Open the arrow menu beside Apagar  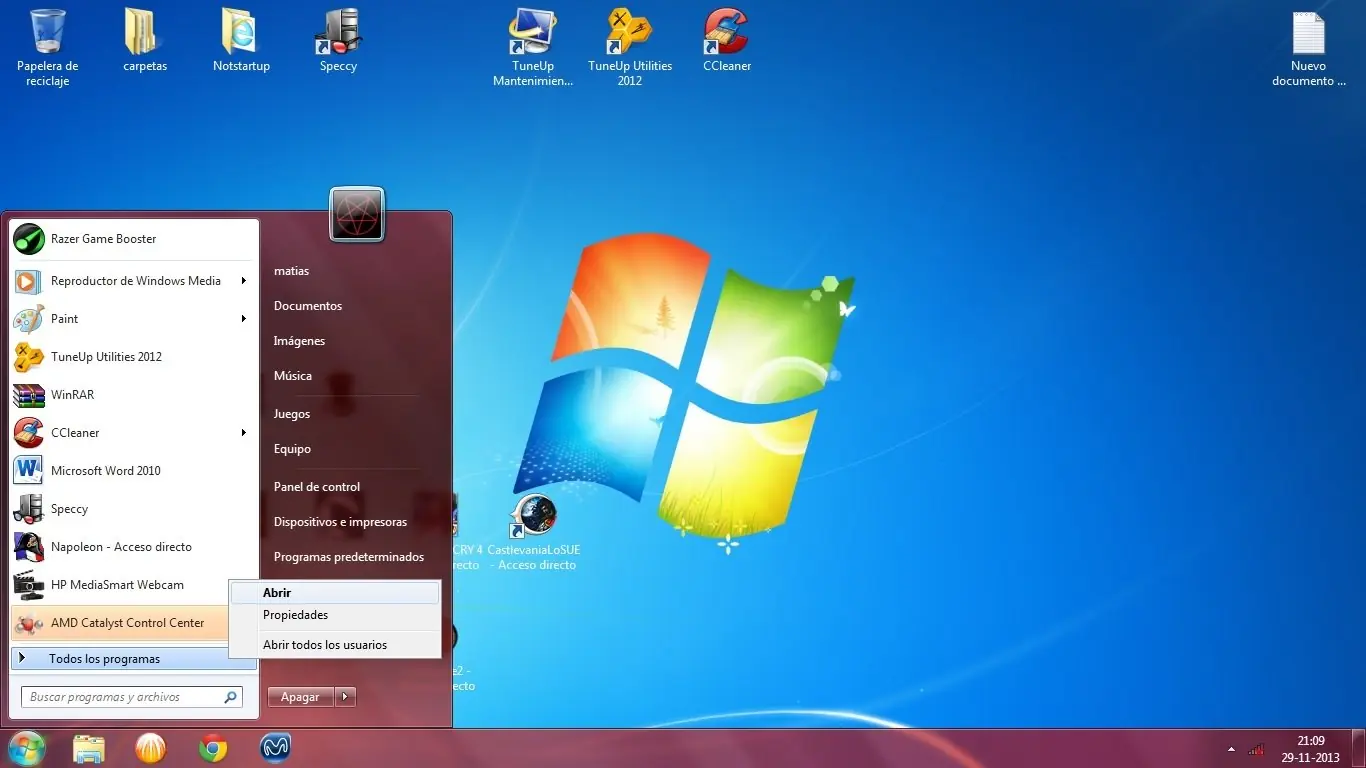(346, 697)
